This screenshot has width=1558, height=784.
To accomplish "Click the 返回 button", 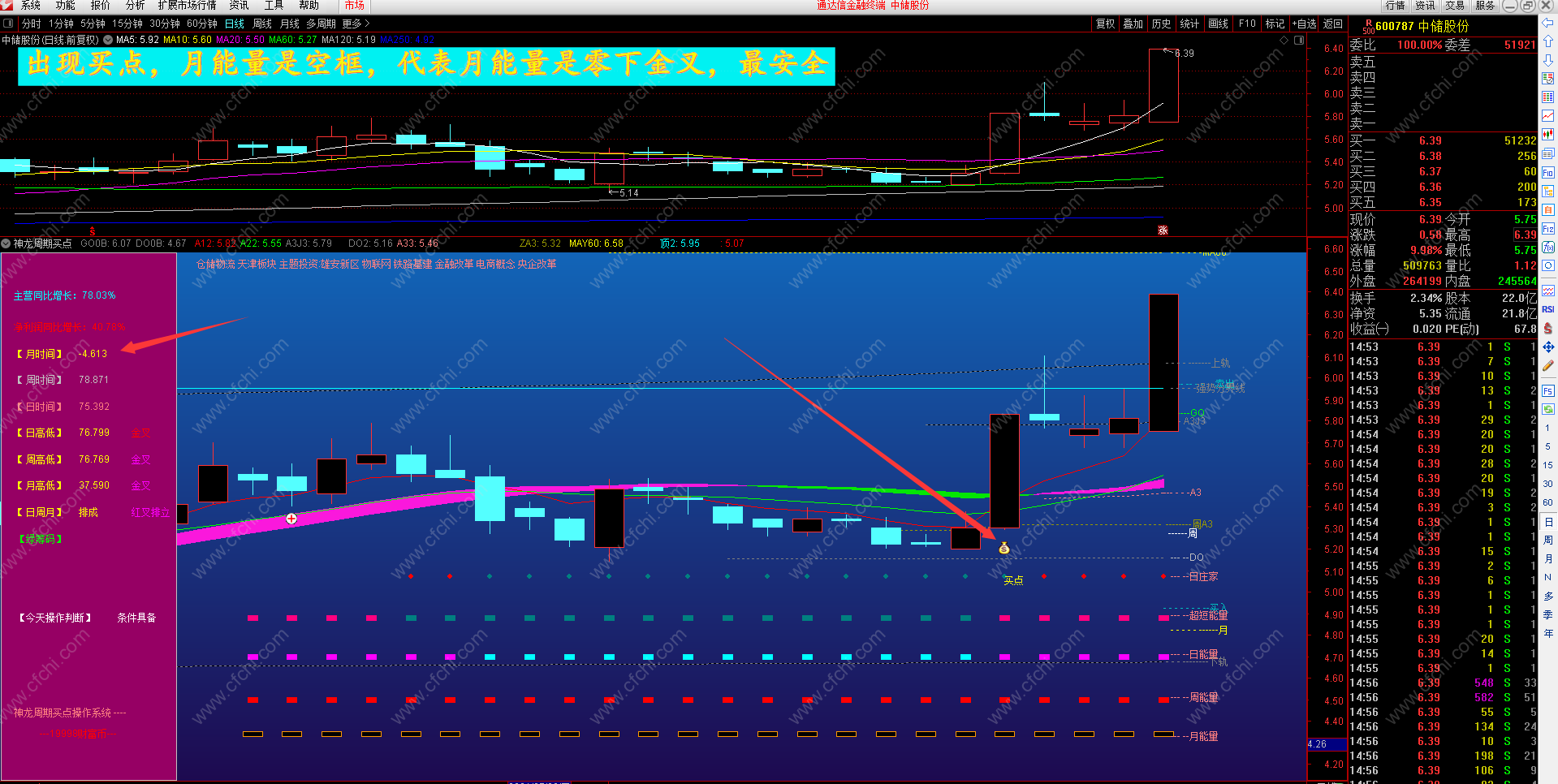I will [1332, 24].
